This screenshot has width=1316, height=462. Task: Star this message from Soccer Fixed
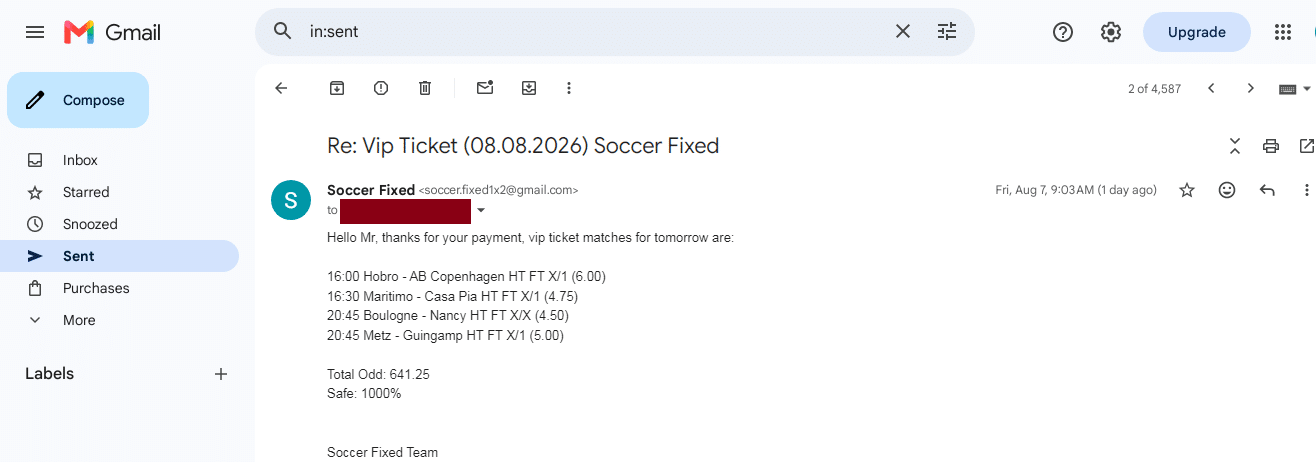coord(1187,190)
